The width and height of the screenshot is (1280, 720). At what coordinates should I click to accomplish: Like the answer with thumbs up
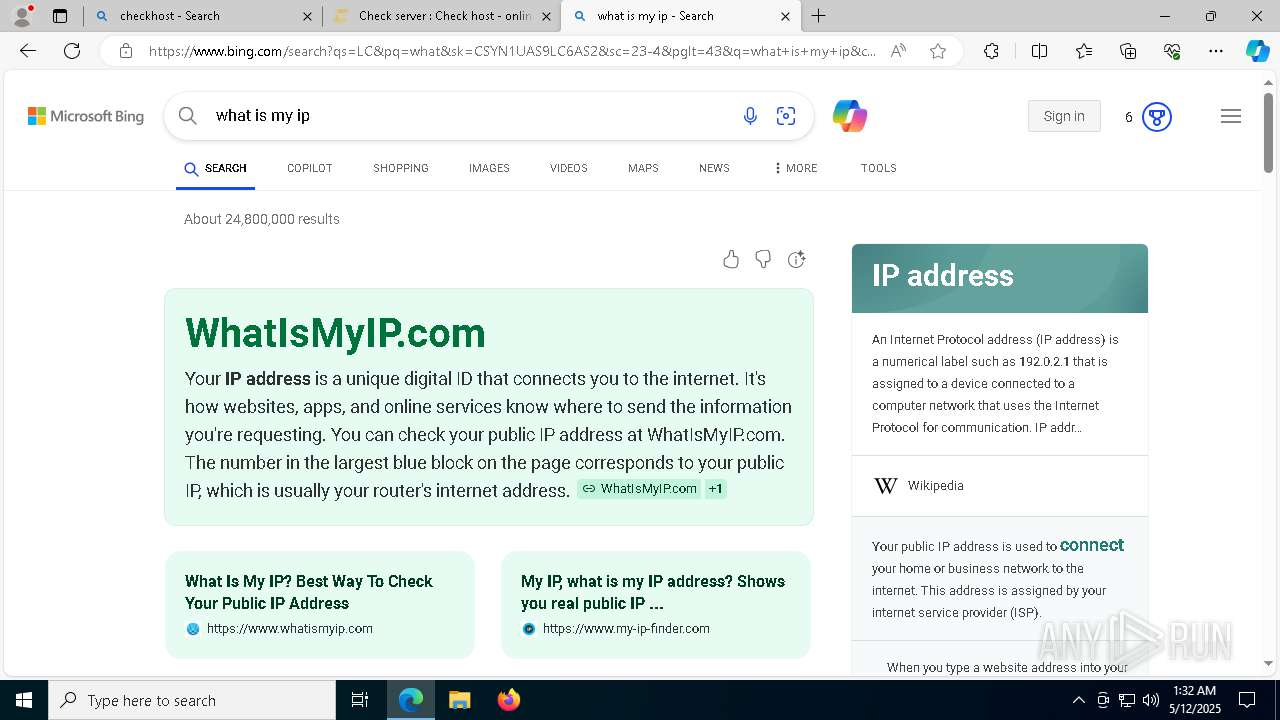pyautogui.click(x=731, y=260)
